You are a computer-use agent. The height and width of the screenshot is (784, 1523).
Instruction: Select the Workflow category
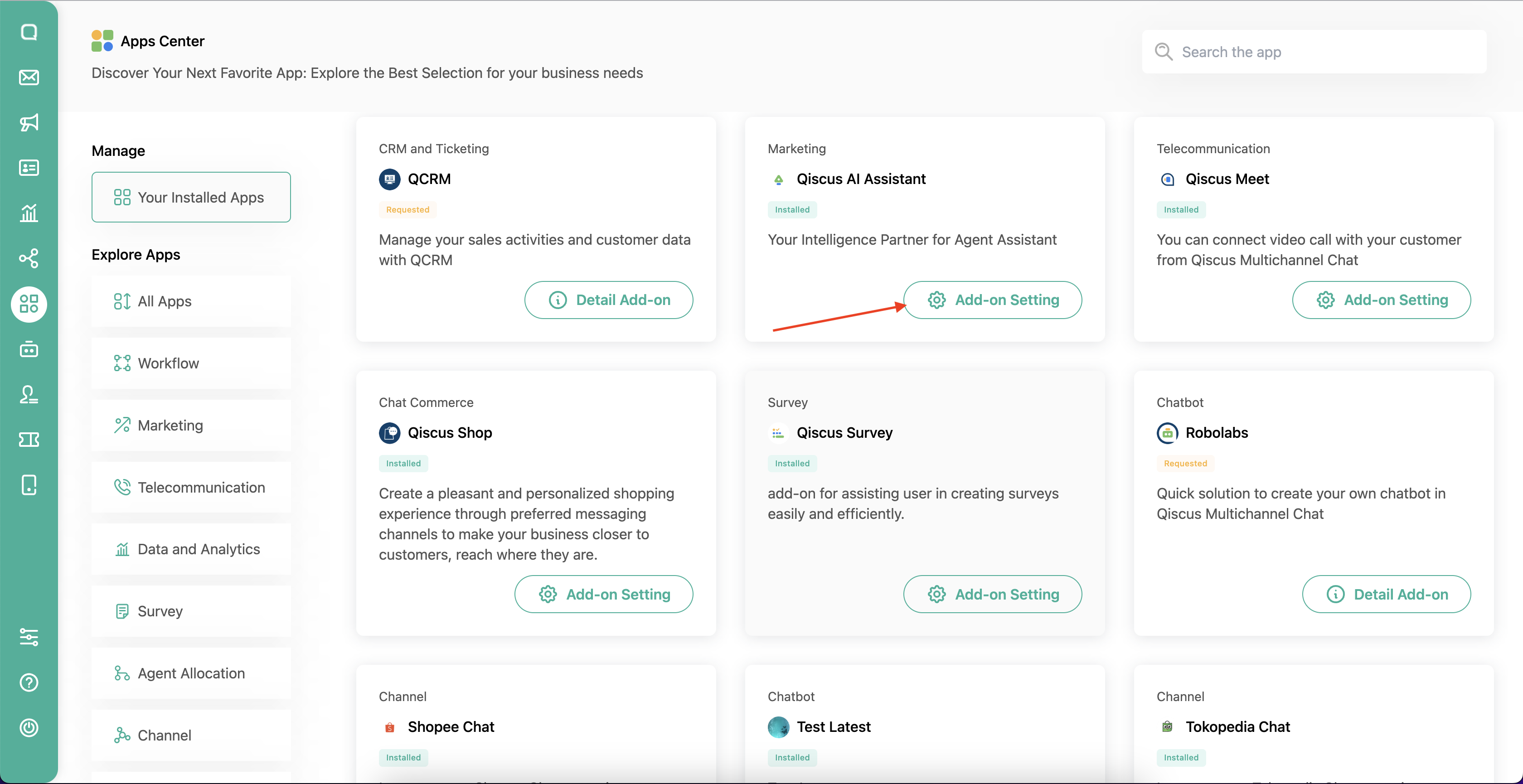tap(191, 363)
